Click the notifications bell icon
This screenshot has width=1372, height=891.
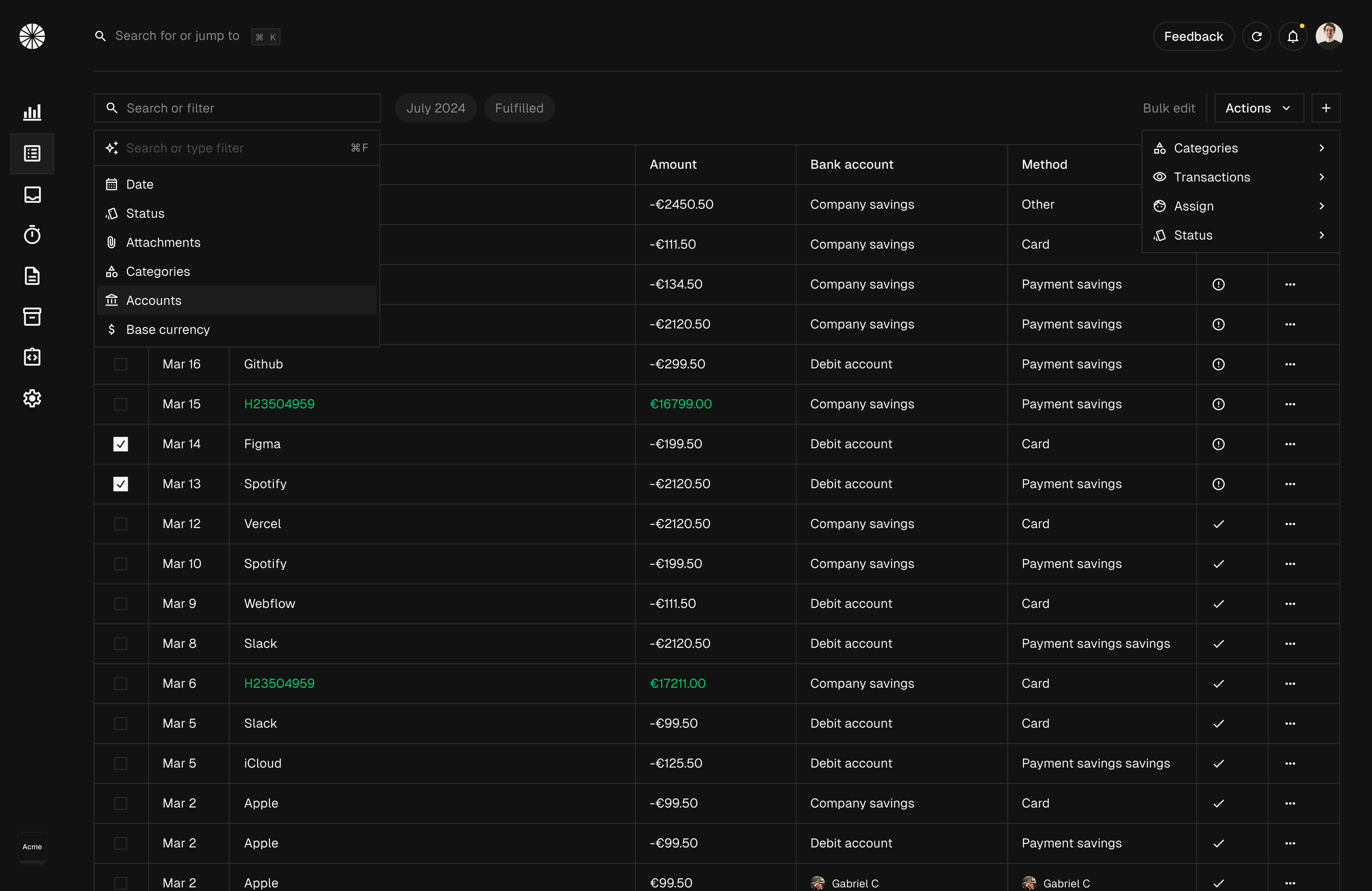[x=1292, y=37]
